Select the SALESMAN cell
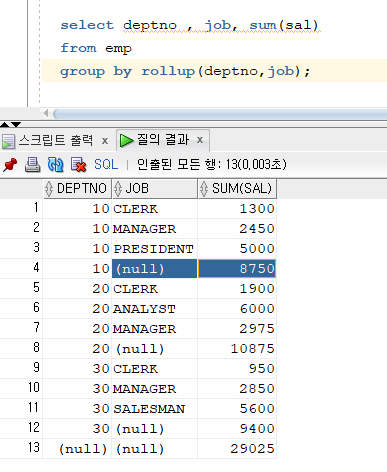 155,409
